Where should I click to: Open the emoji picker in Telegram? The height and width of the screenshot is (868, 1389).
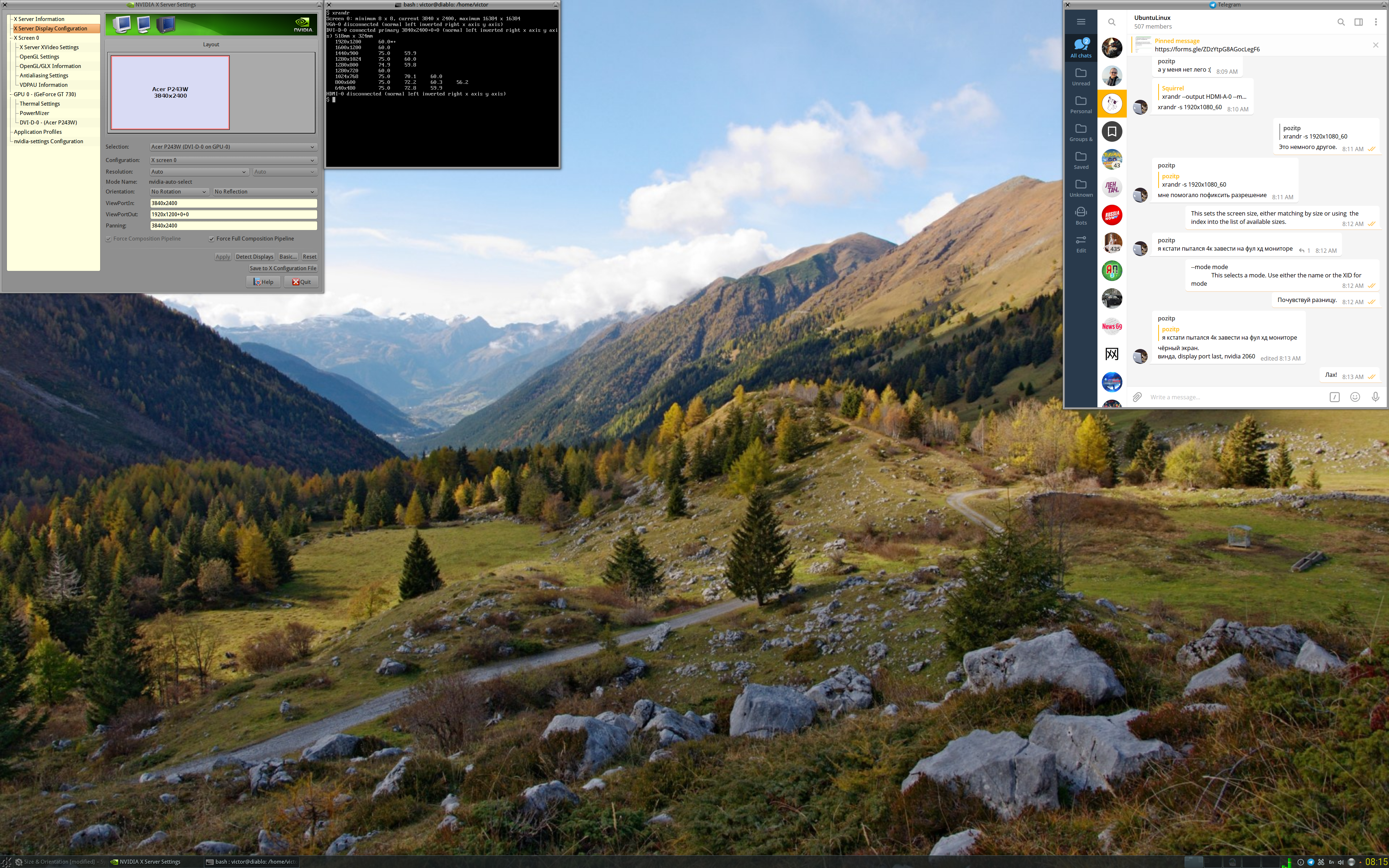(1355, 397)
